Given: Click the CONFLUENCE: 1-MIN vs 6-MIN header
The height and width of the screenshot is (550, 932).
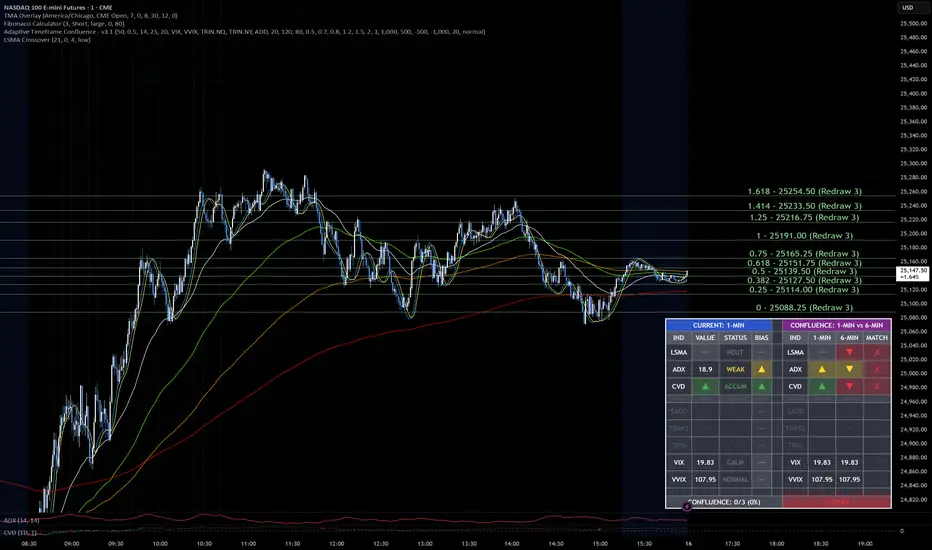Looking at the screenshot, I should [837, 325].
